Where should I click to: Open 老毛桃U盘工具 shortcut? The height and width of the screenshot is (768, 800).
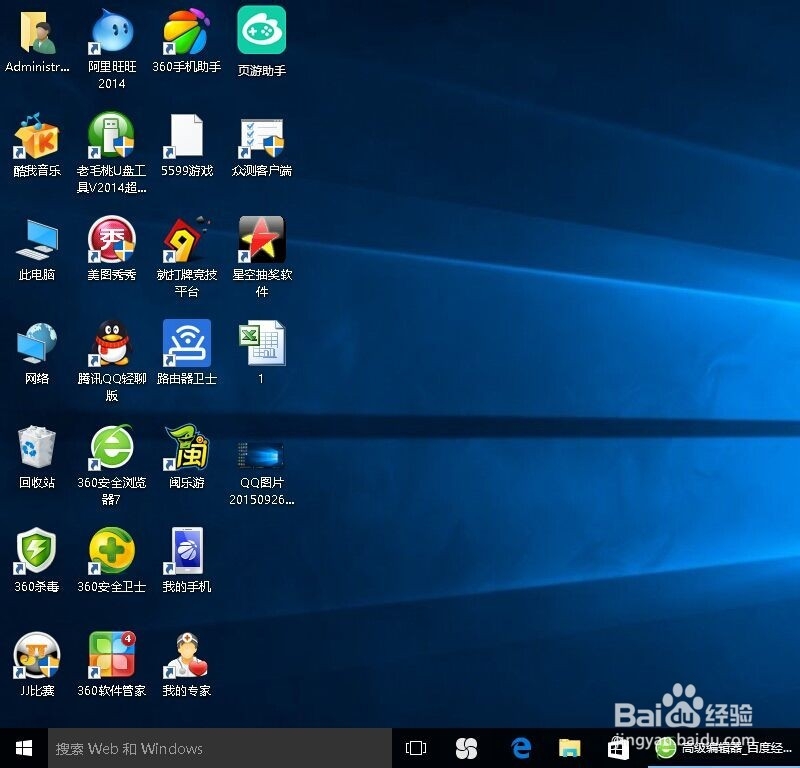[111, 135]
